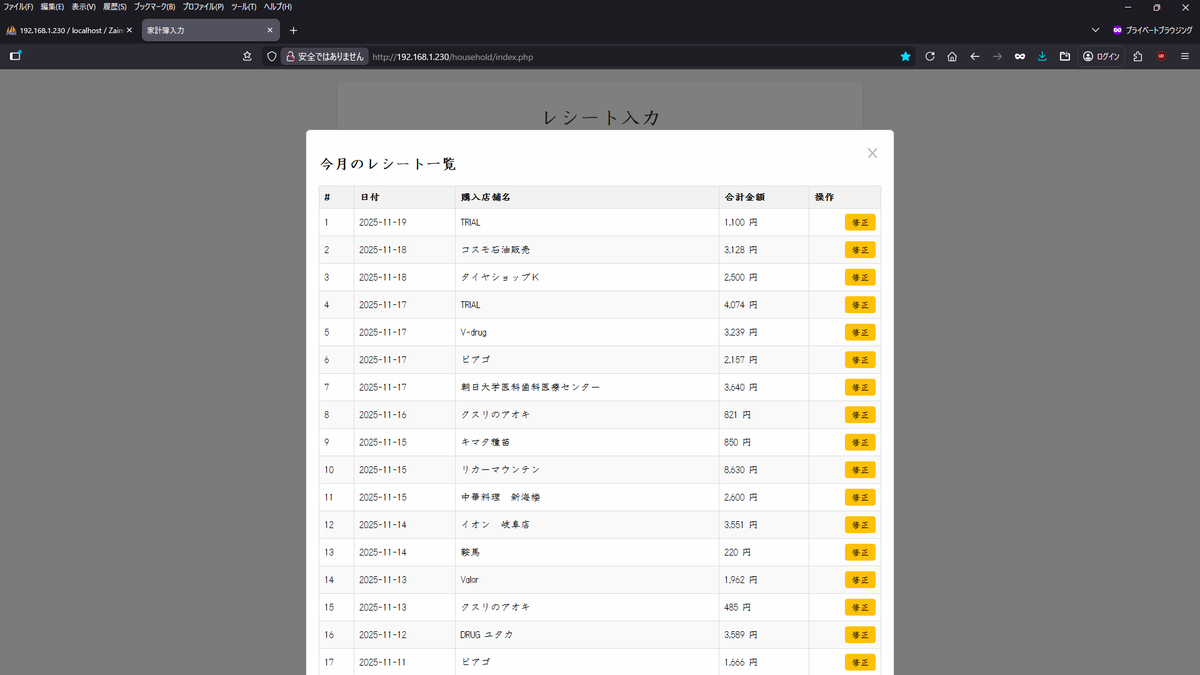Select the 家計簿入力 tab
This screenshot has height=675, width=1200.
210,30
